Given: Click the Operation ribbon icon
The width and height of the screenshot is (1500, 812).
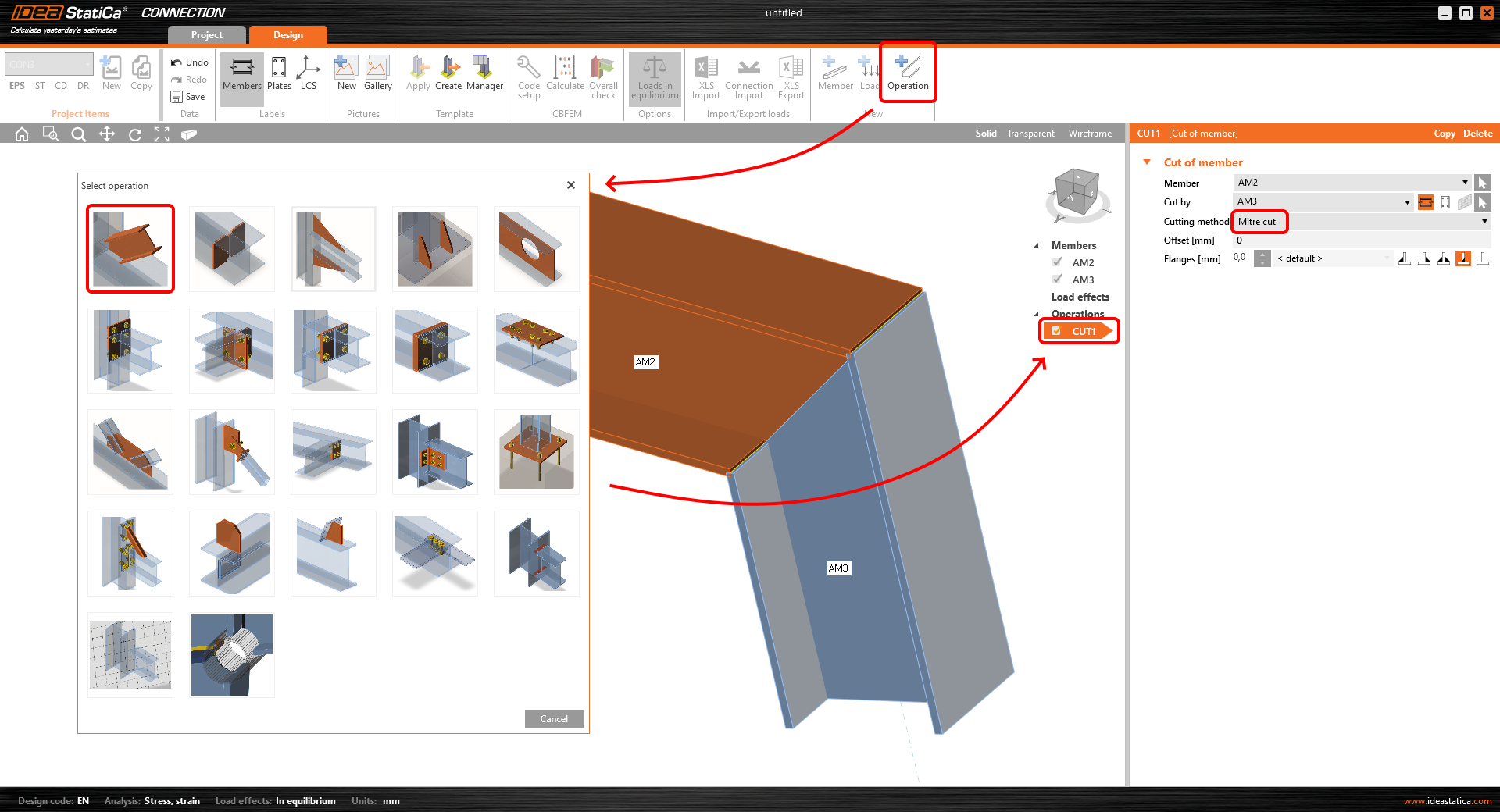Looking at the screenshot, I should coord(908,73).
